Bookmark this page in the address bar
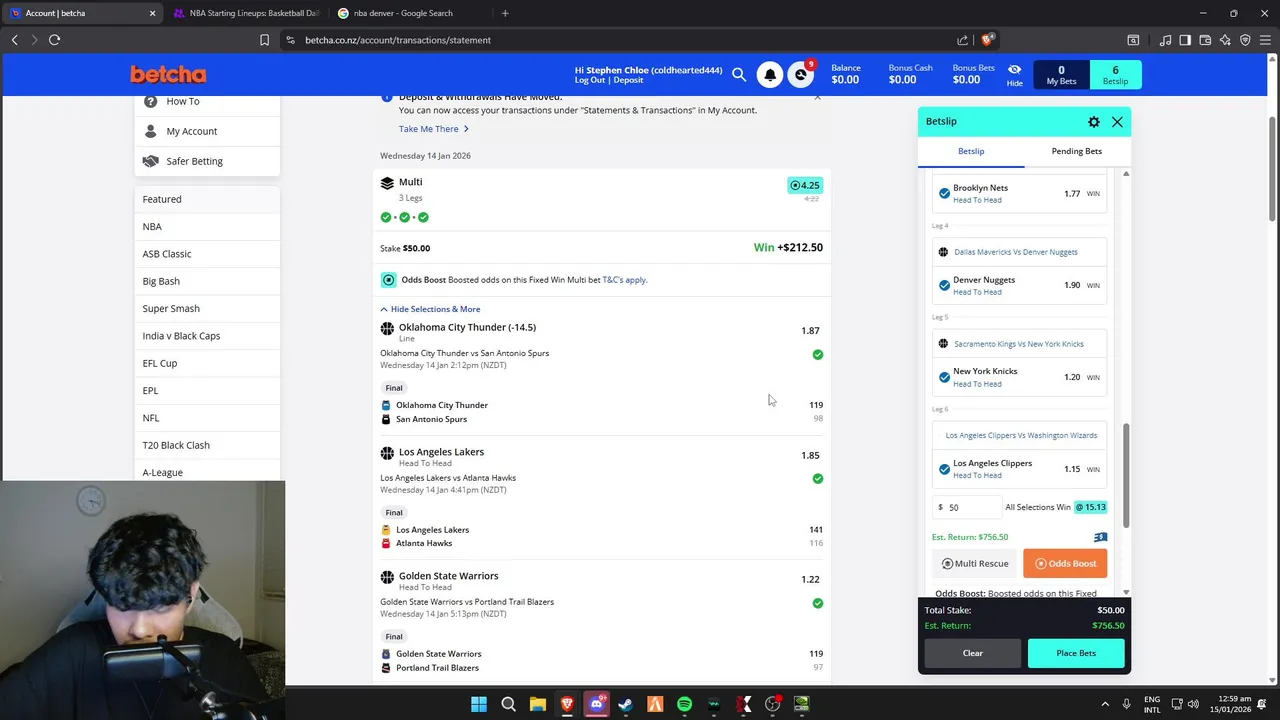Image resolution: width=1280 pixels, height=720 pixels. point(264,40)
